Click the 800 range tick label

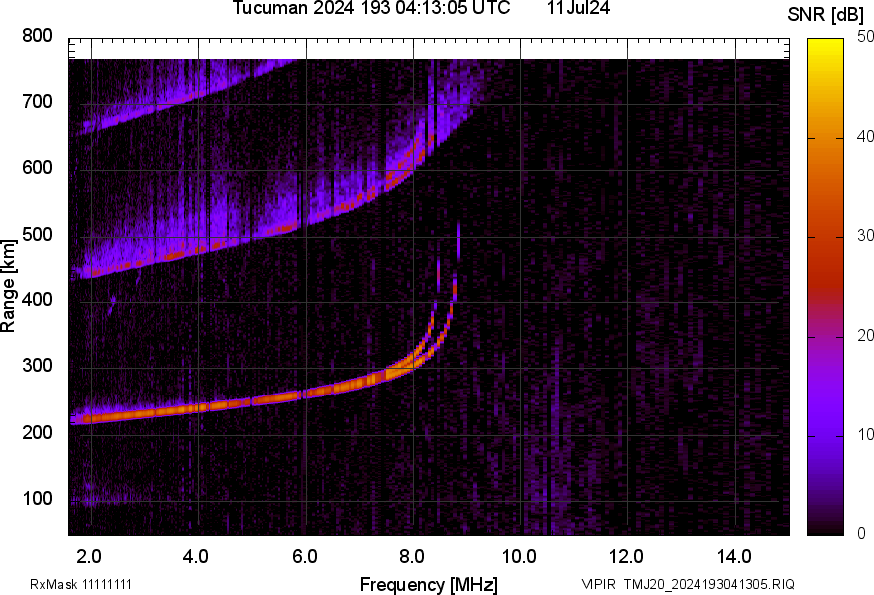[x=37, y=36]
